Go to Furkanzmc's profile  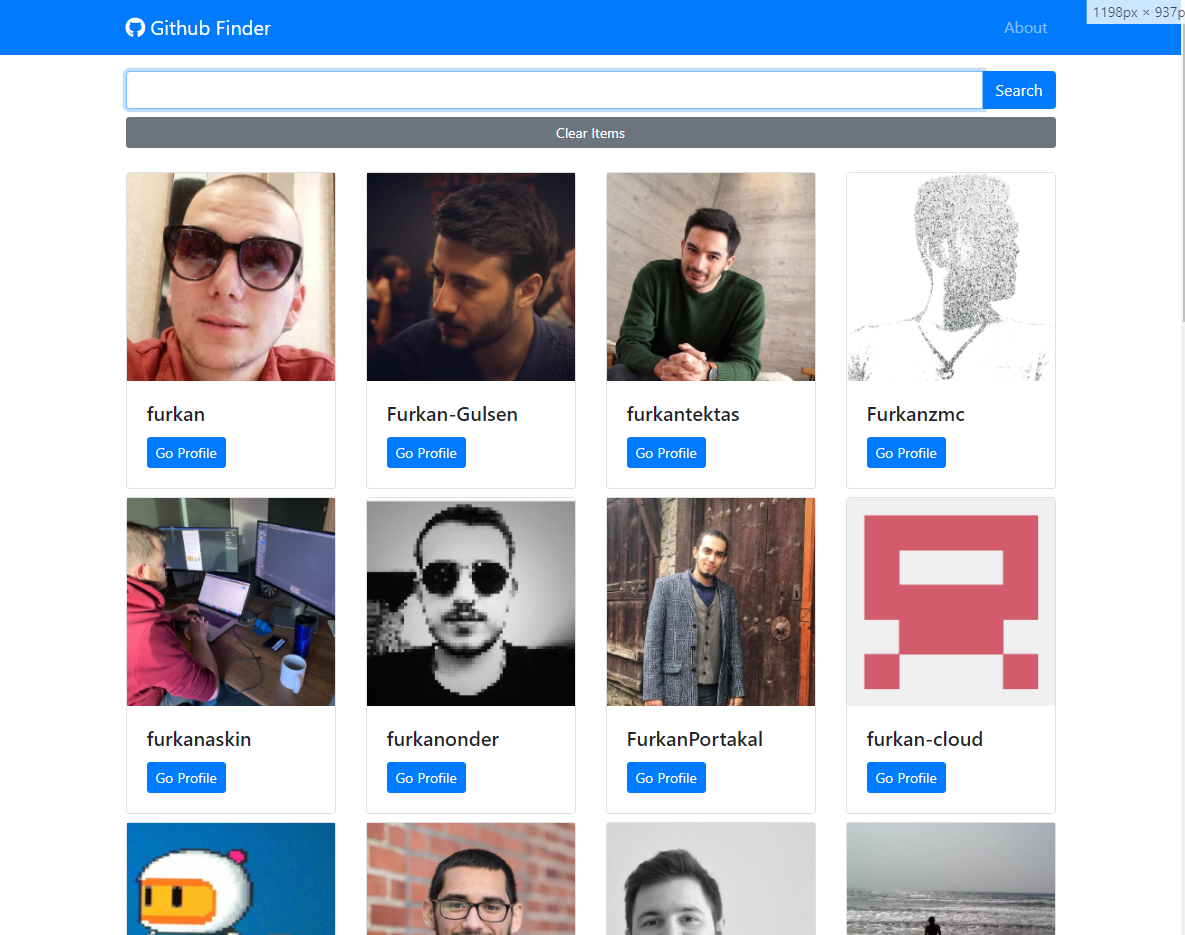click(x=906, y=452)
